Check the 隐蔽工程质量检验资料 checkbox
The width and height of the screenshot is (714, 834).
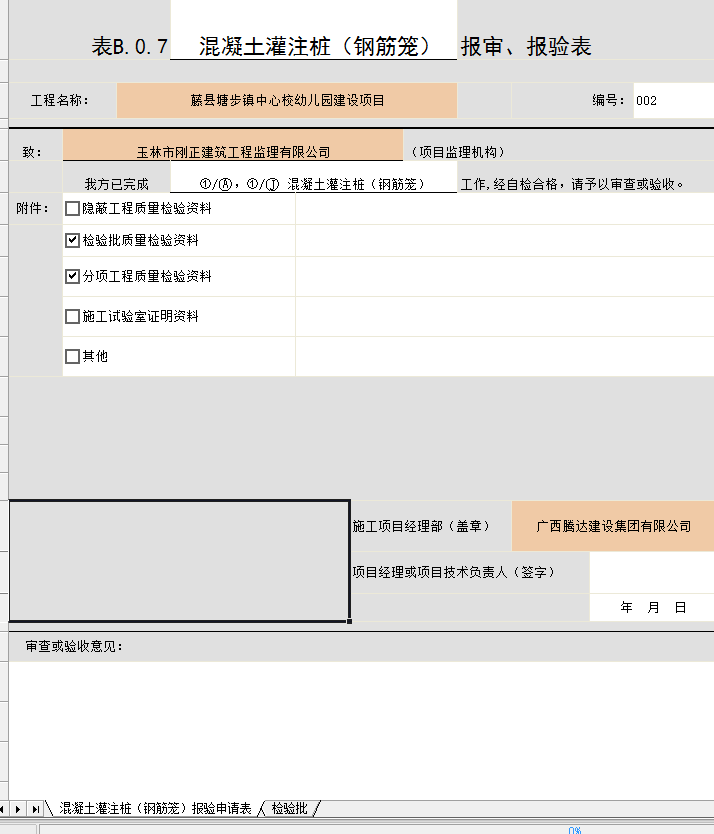pyautogui.click(x=72, y=209)
